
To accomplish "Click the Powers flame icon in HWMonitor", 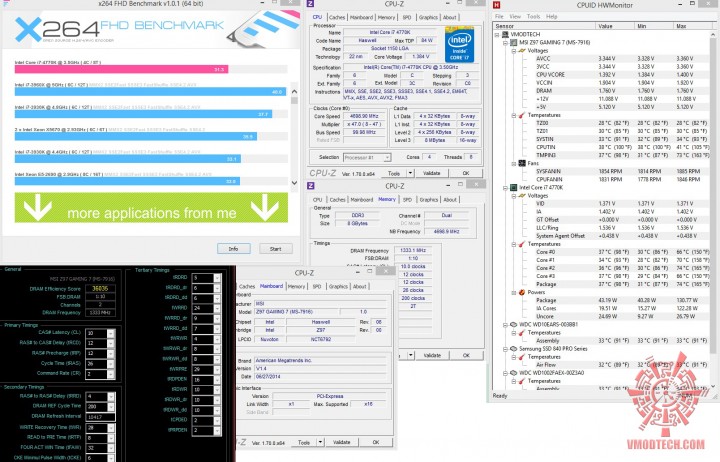I will coord(522,292).
